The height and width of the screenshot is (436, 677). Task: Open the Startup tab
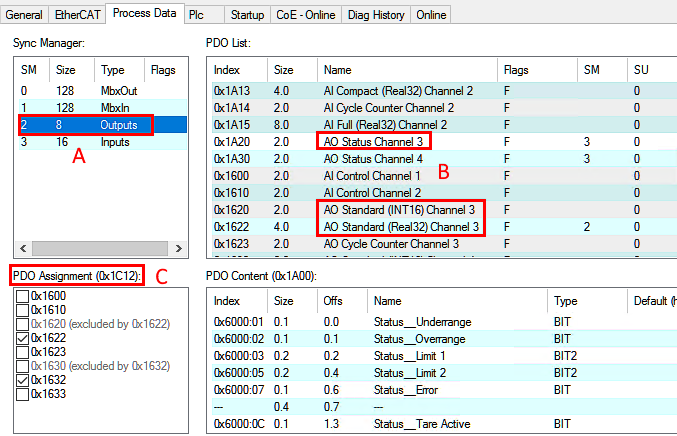coord(247,15)
